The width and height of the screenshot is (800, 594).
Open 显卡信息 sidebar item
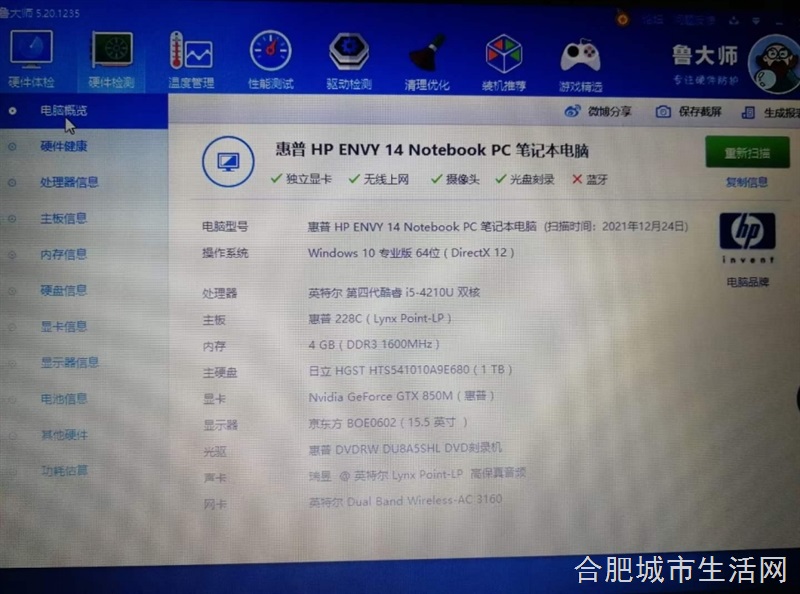[x=63, y=327]
